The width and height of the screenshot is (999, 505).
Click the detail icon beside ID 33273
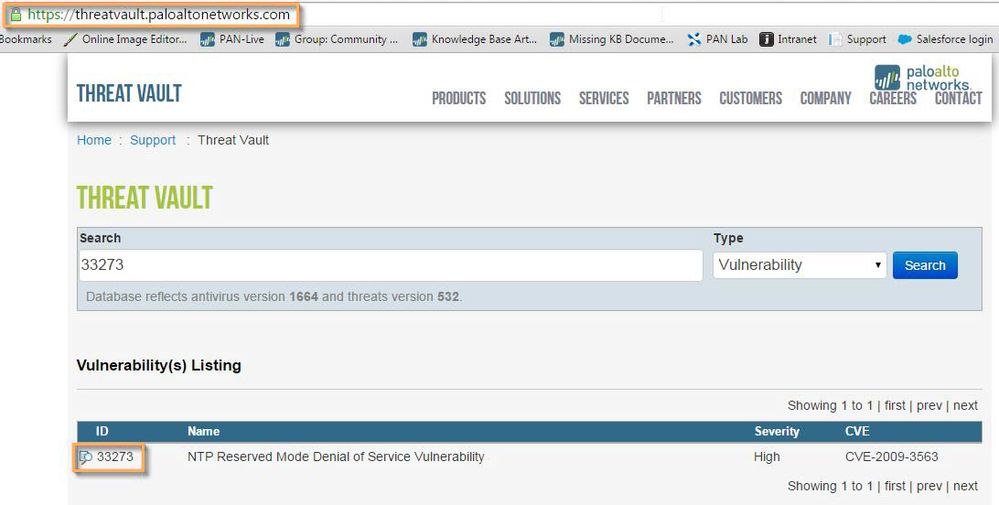tap(85, 457)
